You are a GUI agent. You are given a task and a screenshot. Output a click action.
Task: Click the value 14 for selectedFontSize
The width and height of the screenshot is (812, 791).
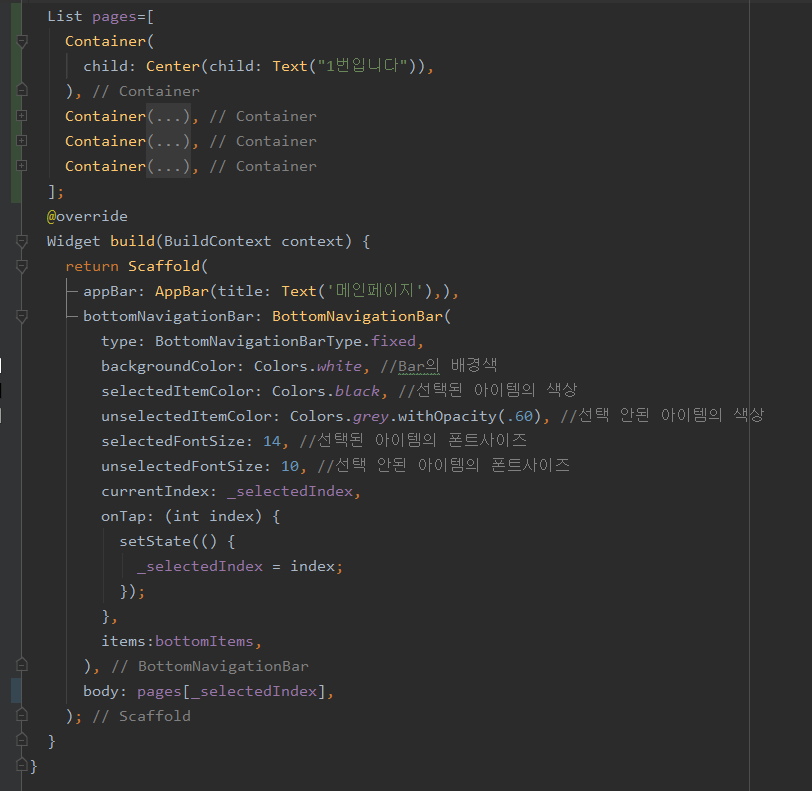[272, 441]
